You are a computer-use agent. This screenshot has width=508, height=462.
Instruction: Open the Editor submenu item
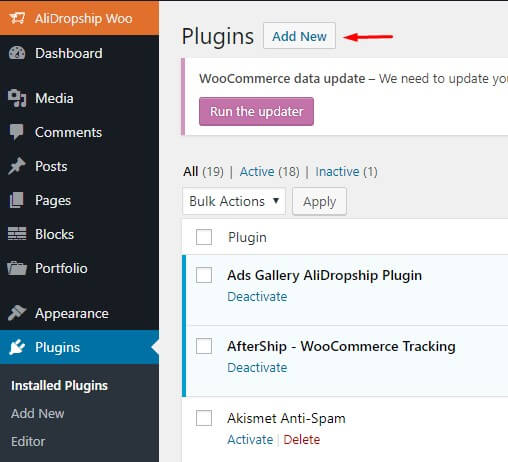tap(28, 441)
